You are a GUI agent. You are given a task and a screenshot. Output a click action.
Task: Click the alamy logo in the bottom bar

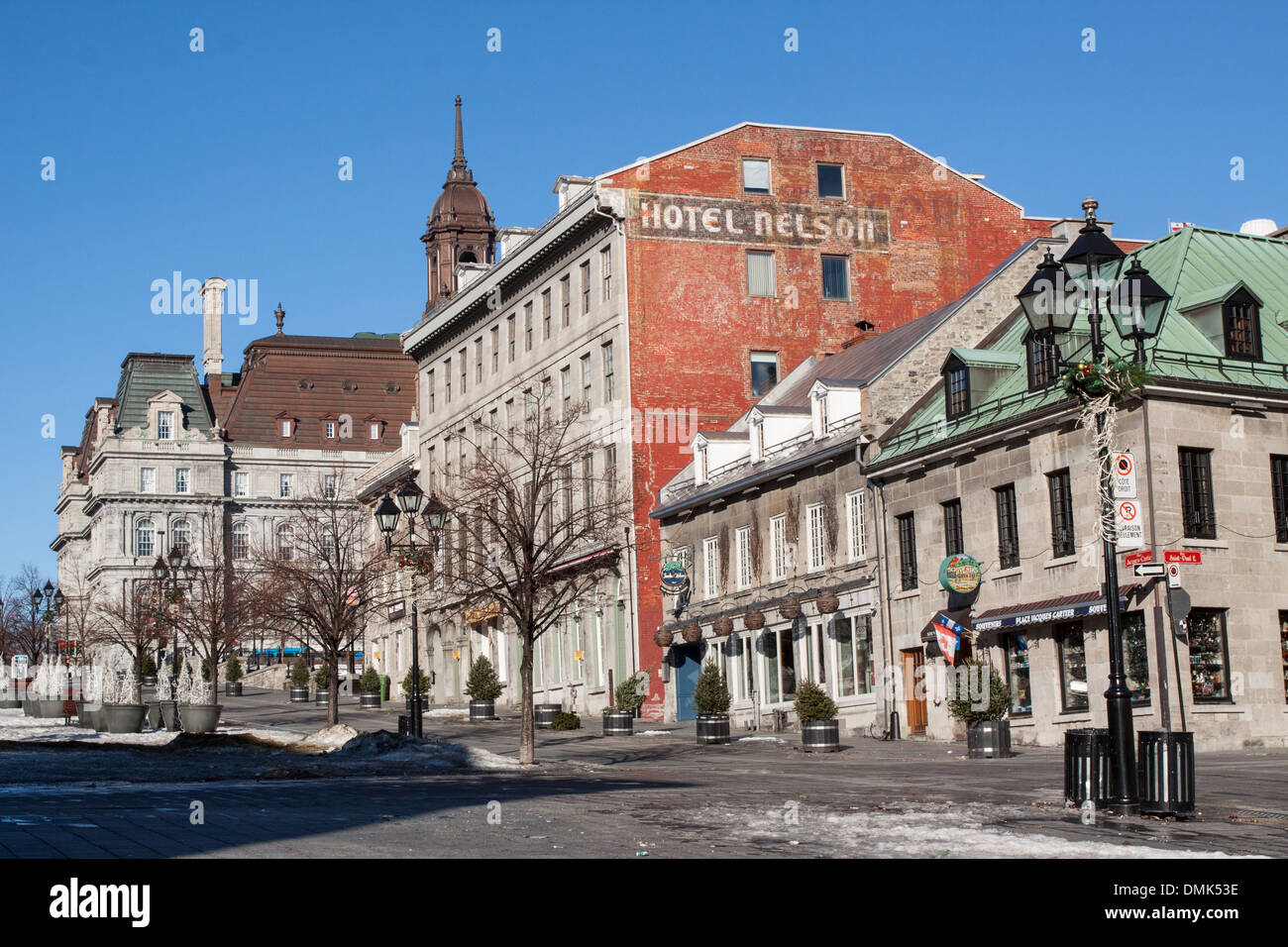[99, 902]
